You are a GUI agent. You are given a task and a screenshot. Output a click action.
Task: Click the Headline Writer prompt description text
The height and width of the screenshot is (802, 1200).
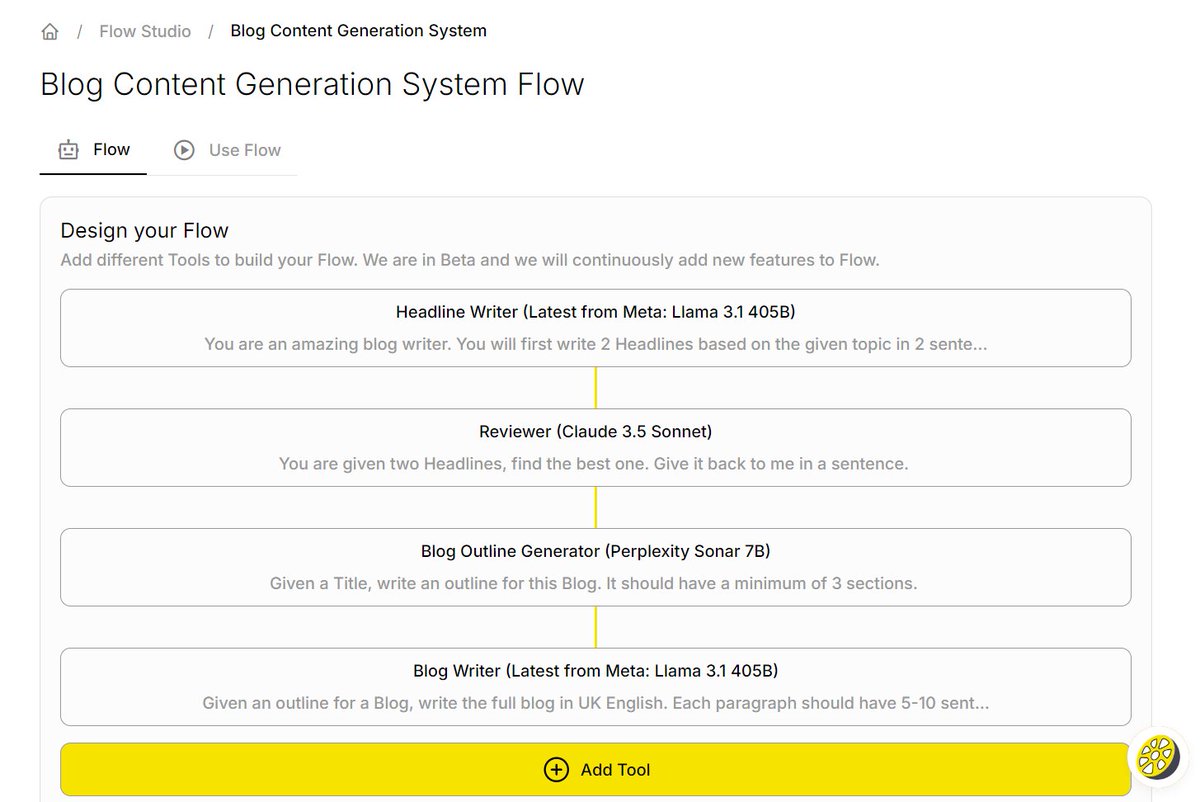point(596,343)
